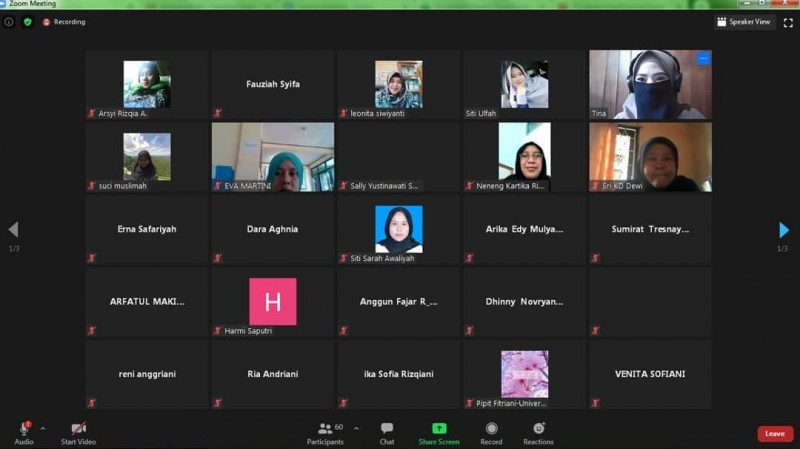800x449 pixels.
Task: Unmute the Audio microphone
Action: [x=23, y=433]
